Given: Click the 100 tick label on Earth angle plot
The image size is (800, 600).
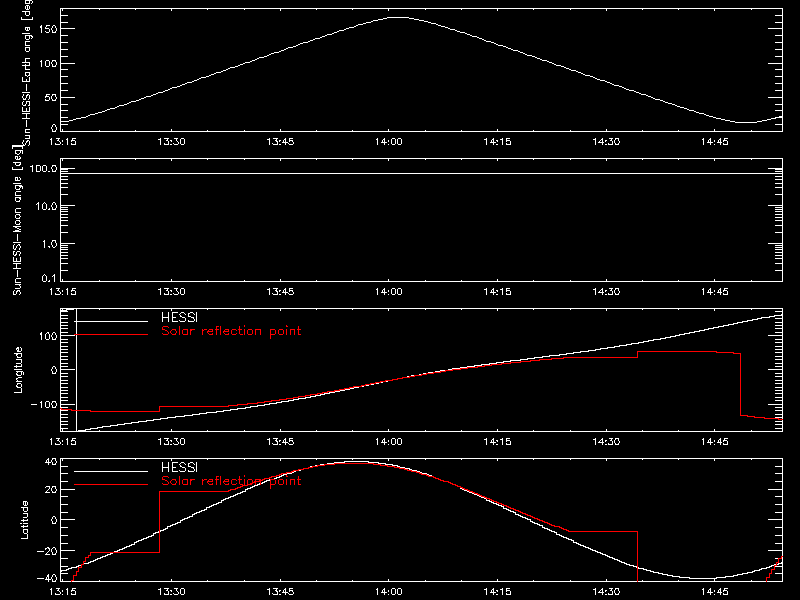Looking at the screenshot, I should (48, 64).
